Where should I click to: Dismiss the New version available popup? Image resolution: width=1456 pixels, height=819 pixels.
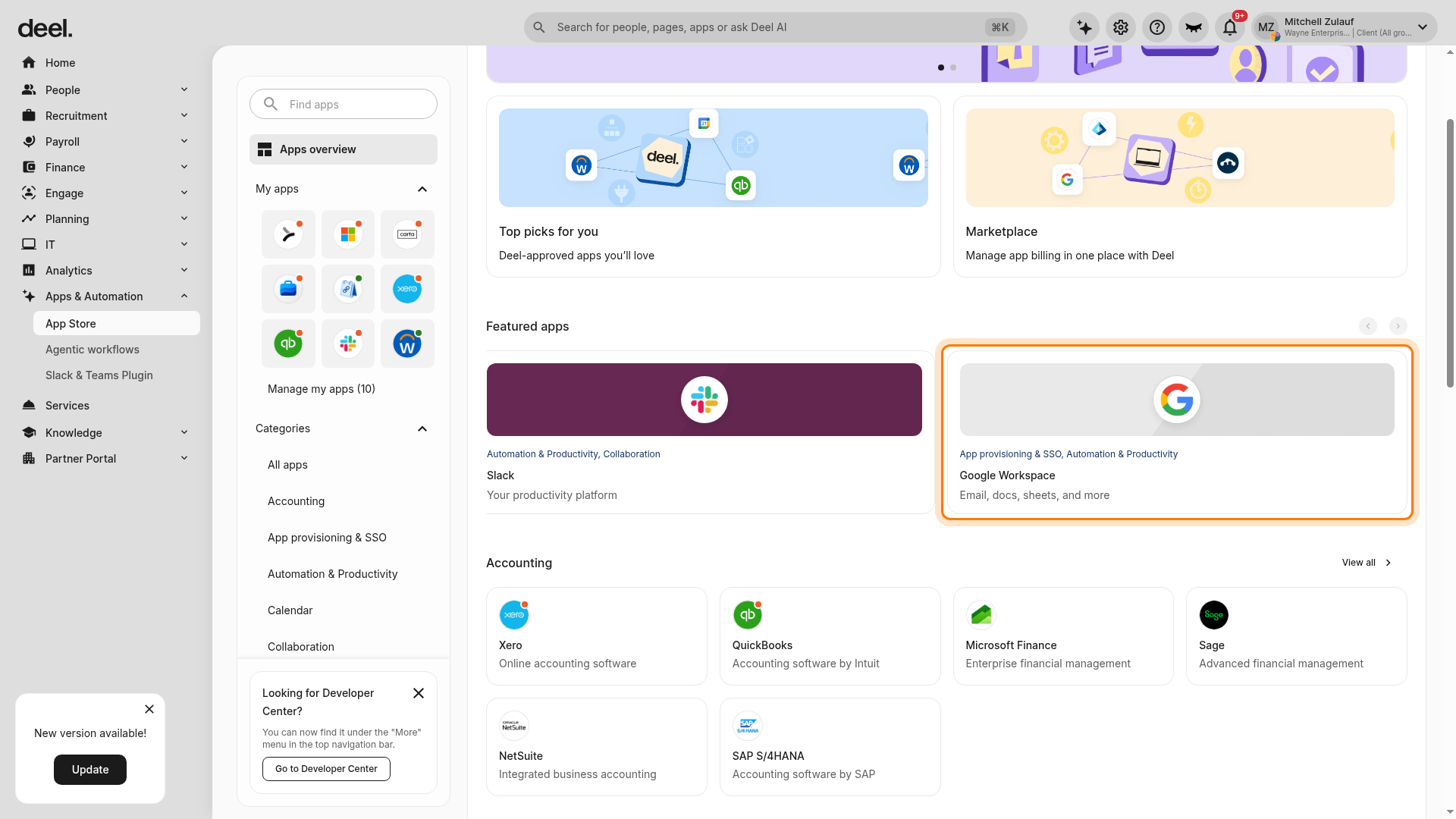tap(149, 709)
